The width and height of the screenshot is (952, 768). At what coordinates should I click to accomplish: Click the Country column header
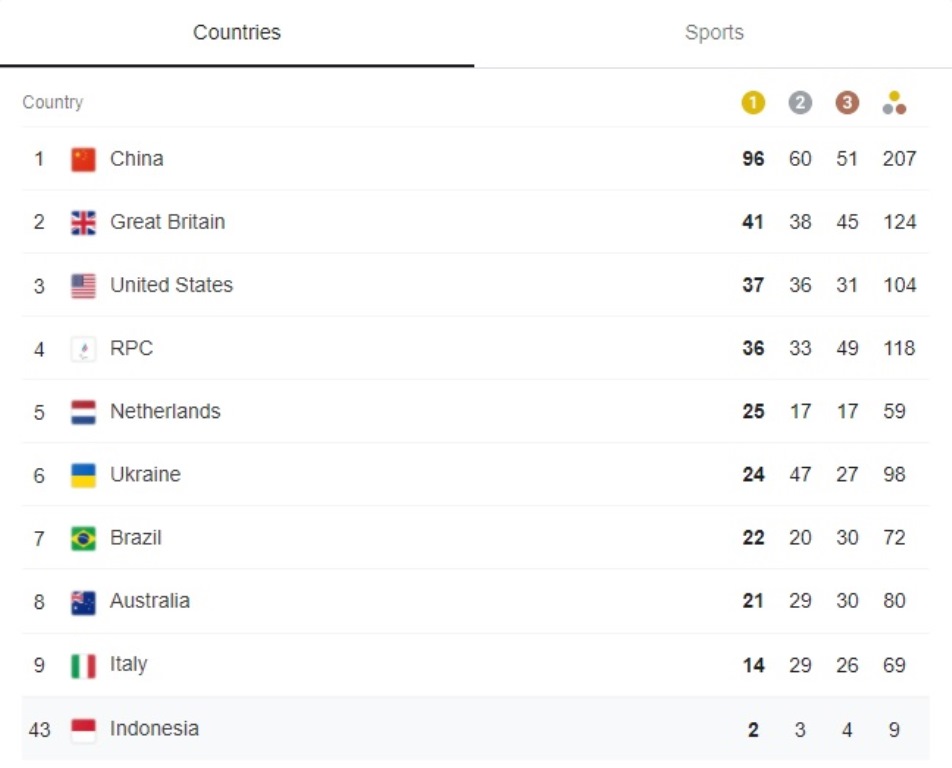click(x=53, y=103)
